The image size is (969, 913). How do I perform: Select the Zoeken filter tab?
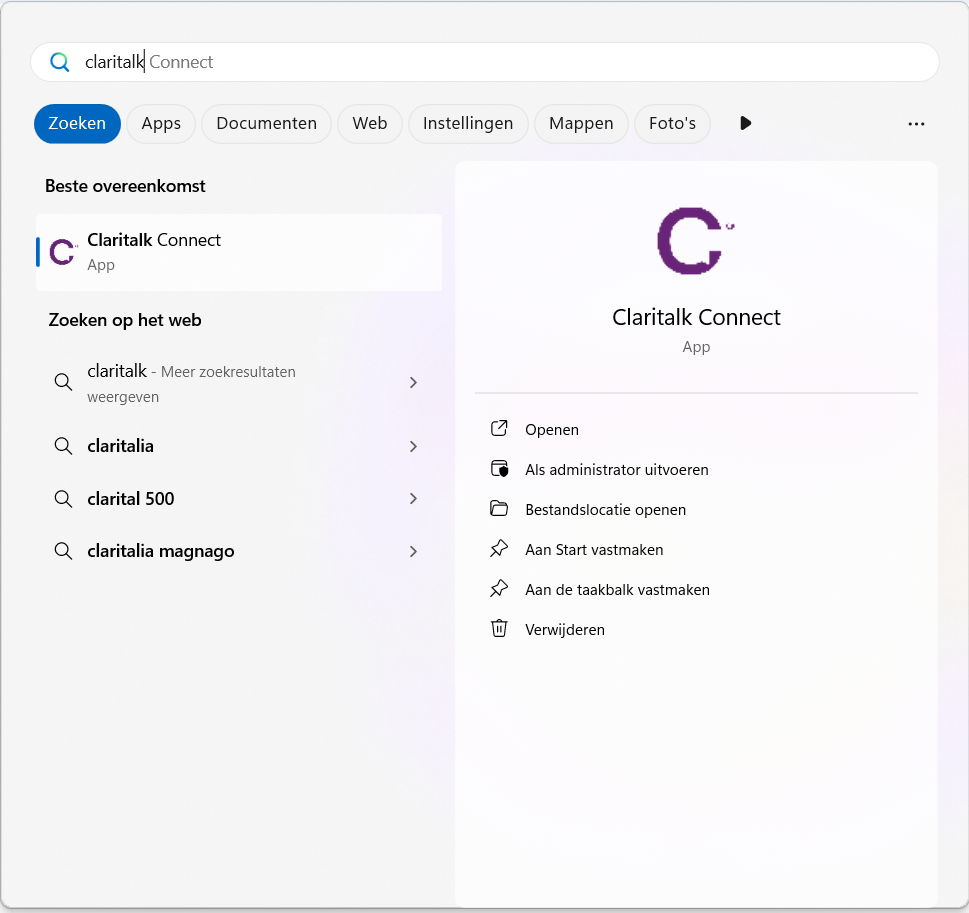click(77, 124)
